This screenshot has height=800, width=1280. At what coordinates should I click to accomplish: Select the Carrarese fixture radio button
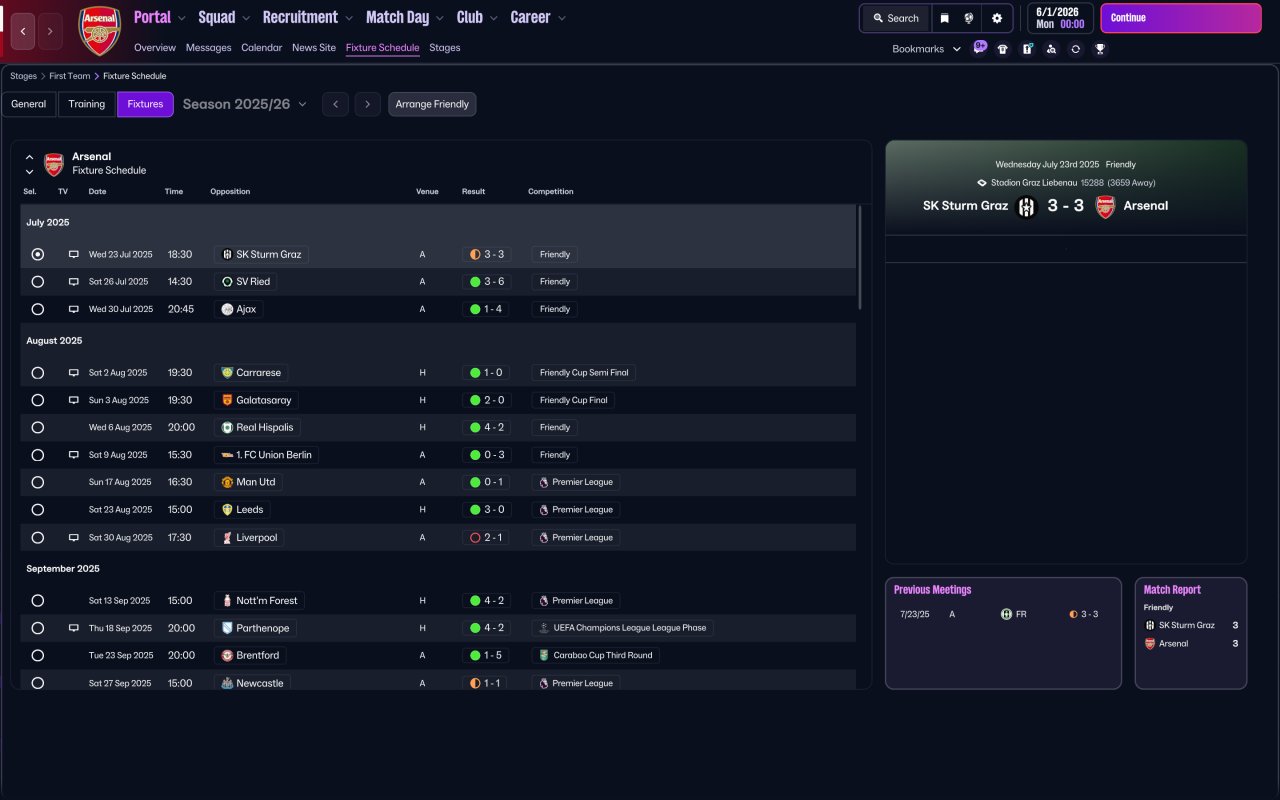click(38, 373)
